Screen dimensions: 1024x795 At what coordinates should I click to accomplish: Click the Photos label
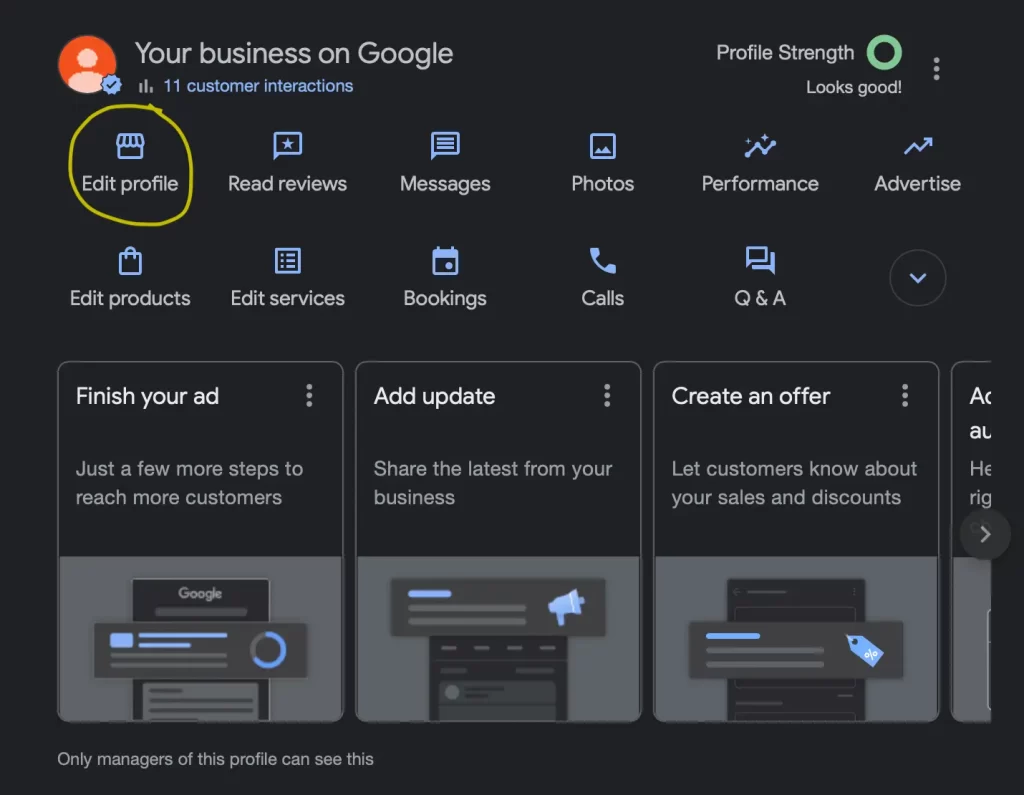[602, 184]
